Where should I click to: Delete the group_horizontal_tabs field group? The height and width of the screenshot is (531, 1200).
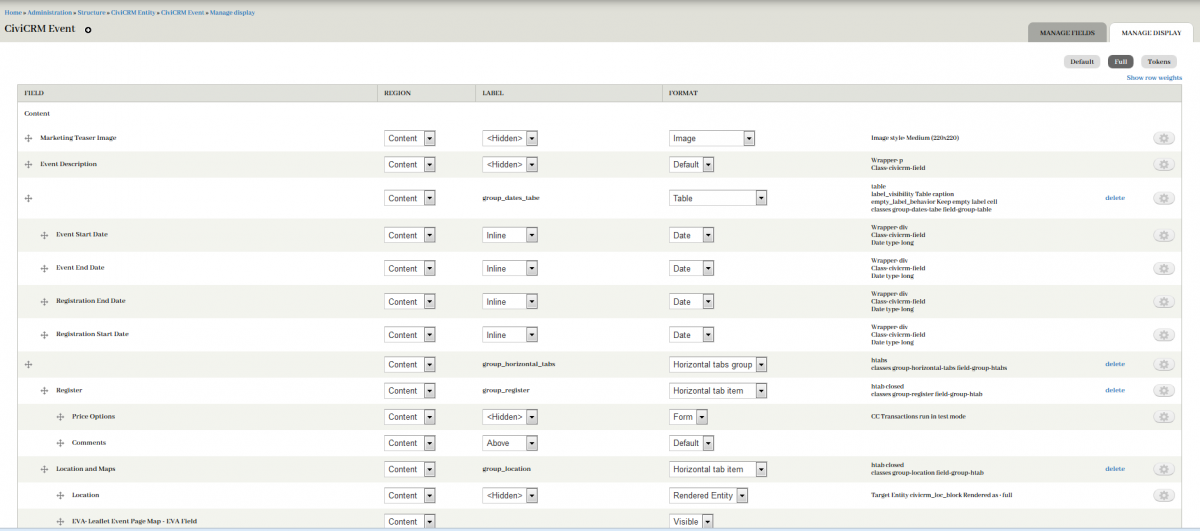pos(1115,364)
